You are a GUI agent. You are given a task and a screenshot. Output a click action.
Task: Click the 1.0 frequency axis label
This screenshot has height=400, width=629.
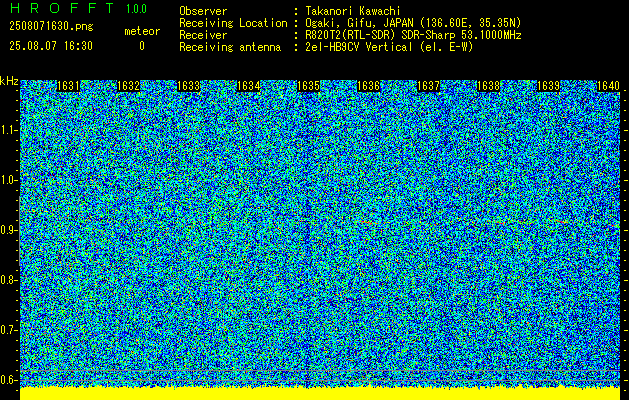(x=8, y=181)
